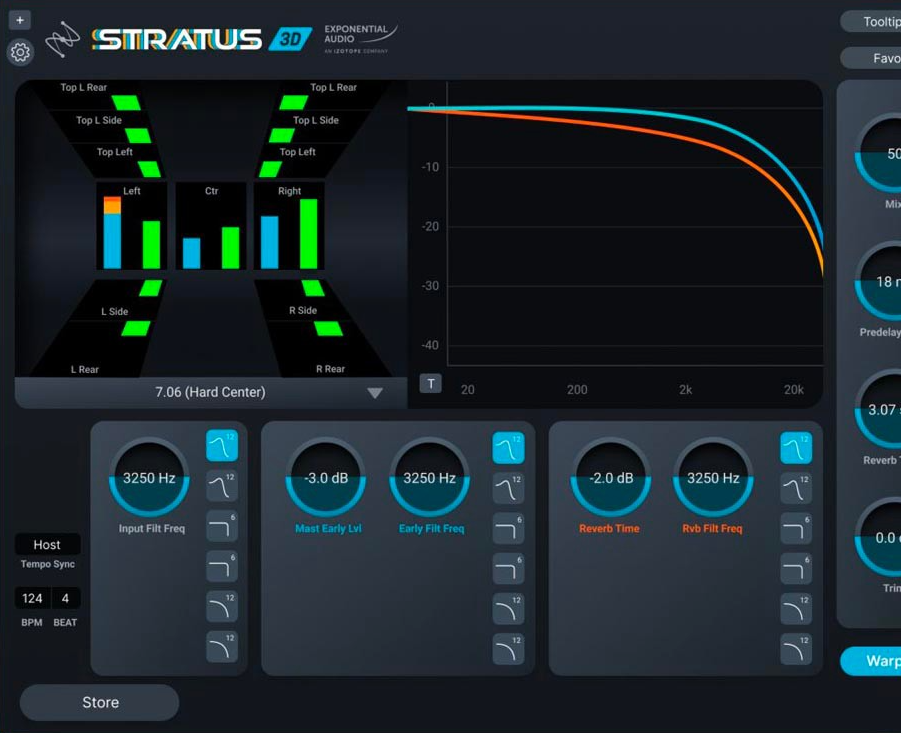Click the Stratus 3D title logo
This screenshot has height=733, width=901.
[x=202, y=39]
